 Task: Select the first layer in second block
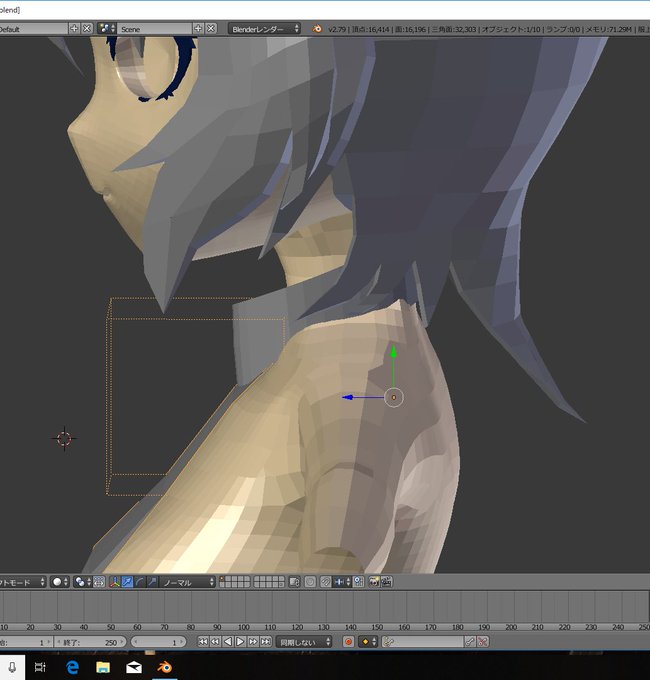click(257, 579)
